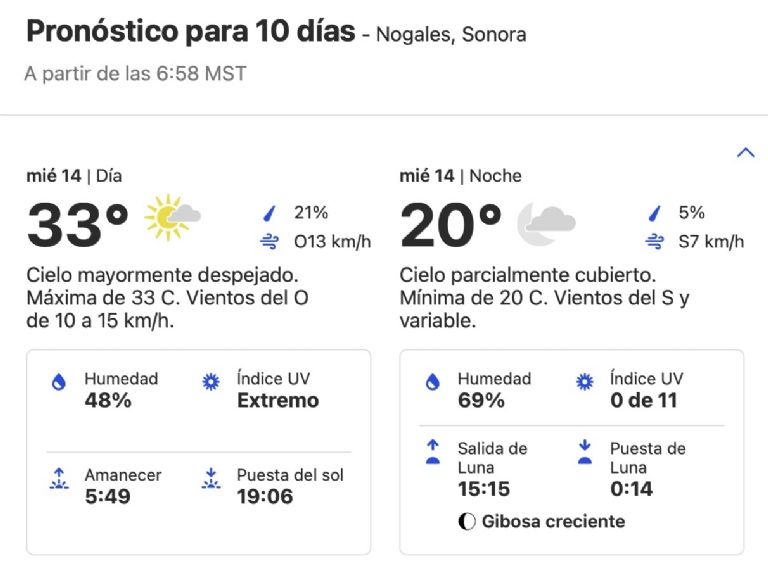The width and height of the screenshot is (768, 575).
Task: Click the Pronóstico para 10 días heading
Action: pos(190,32)
